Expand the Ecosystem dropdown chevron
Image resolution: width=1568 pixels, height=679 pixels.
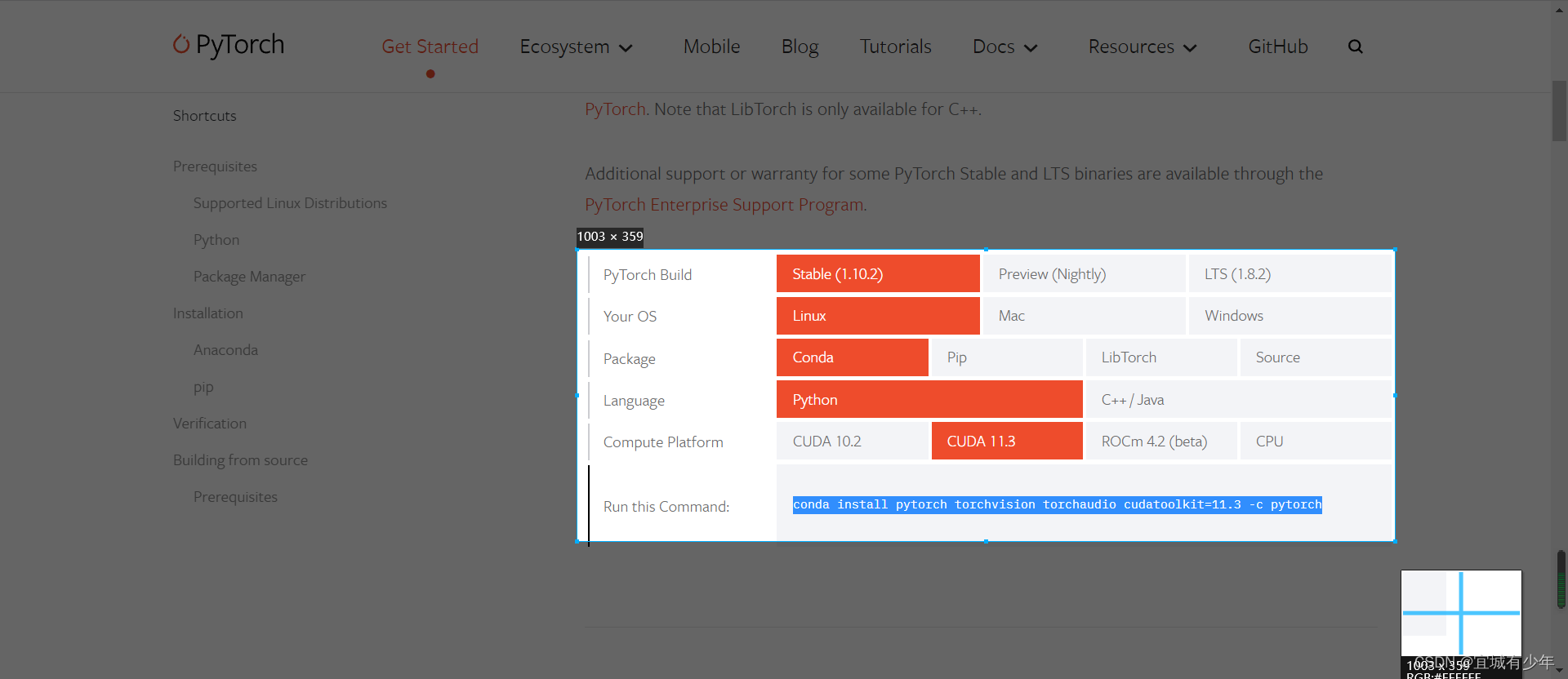626,48
